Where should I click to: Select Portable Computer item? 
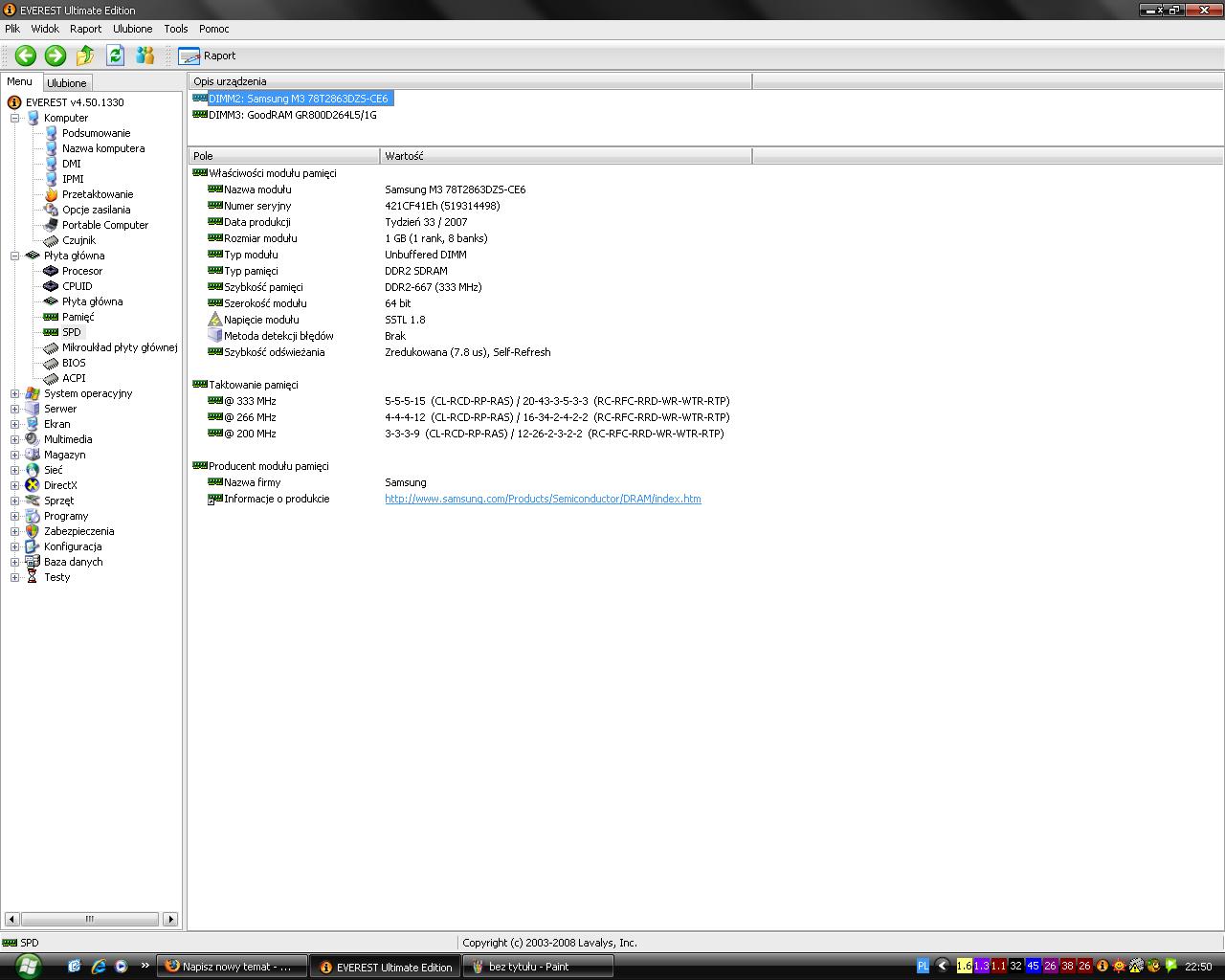click(105, 225)
